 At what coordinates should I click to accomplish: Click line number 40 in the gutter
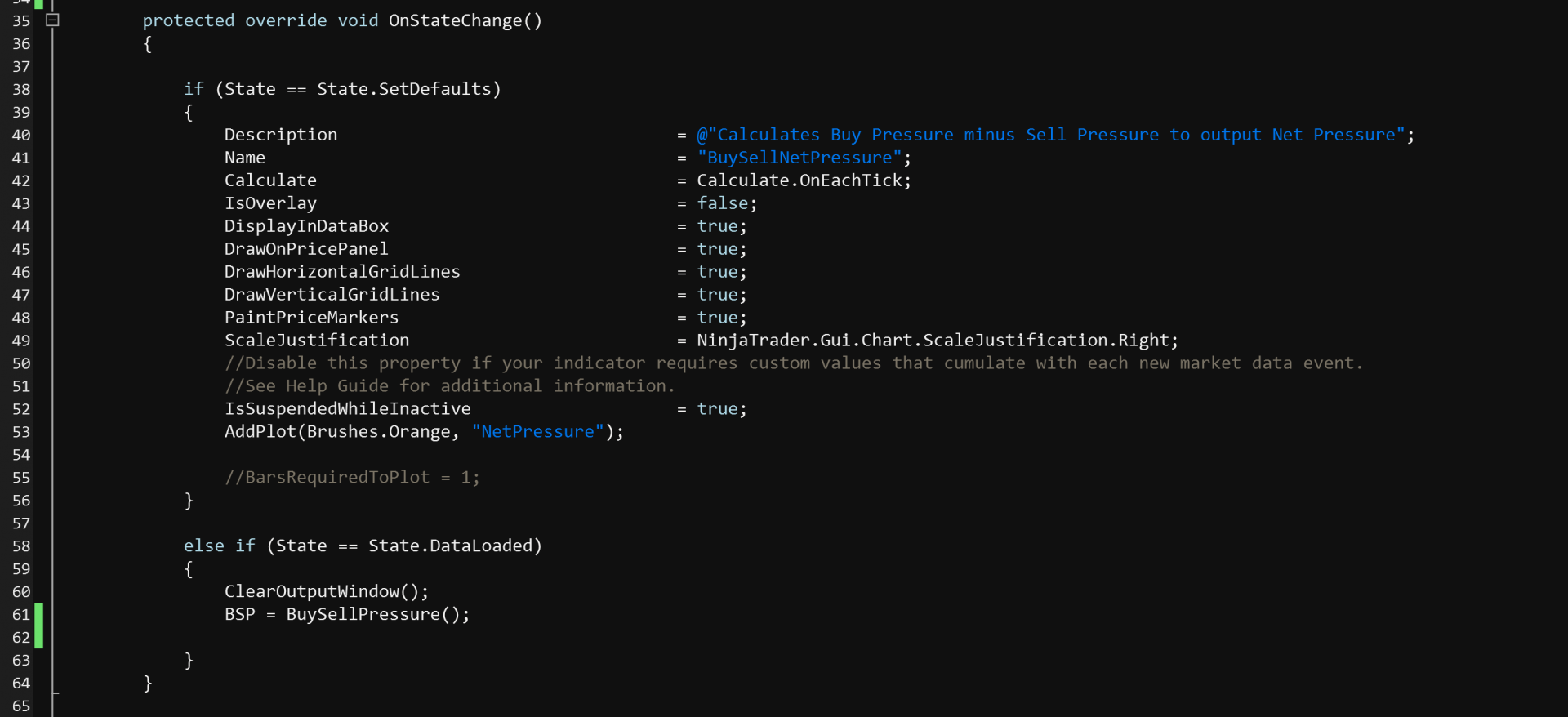point(21,135)
